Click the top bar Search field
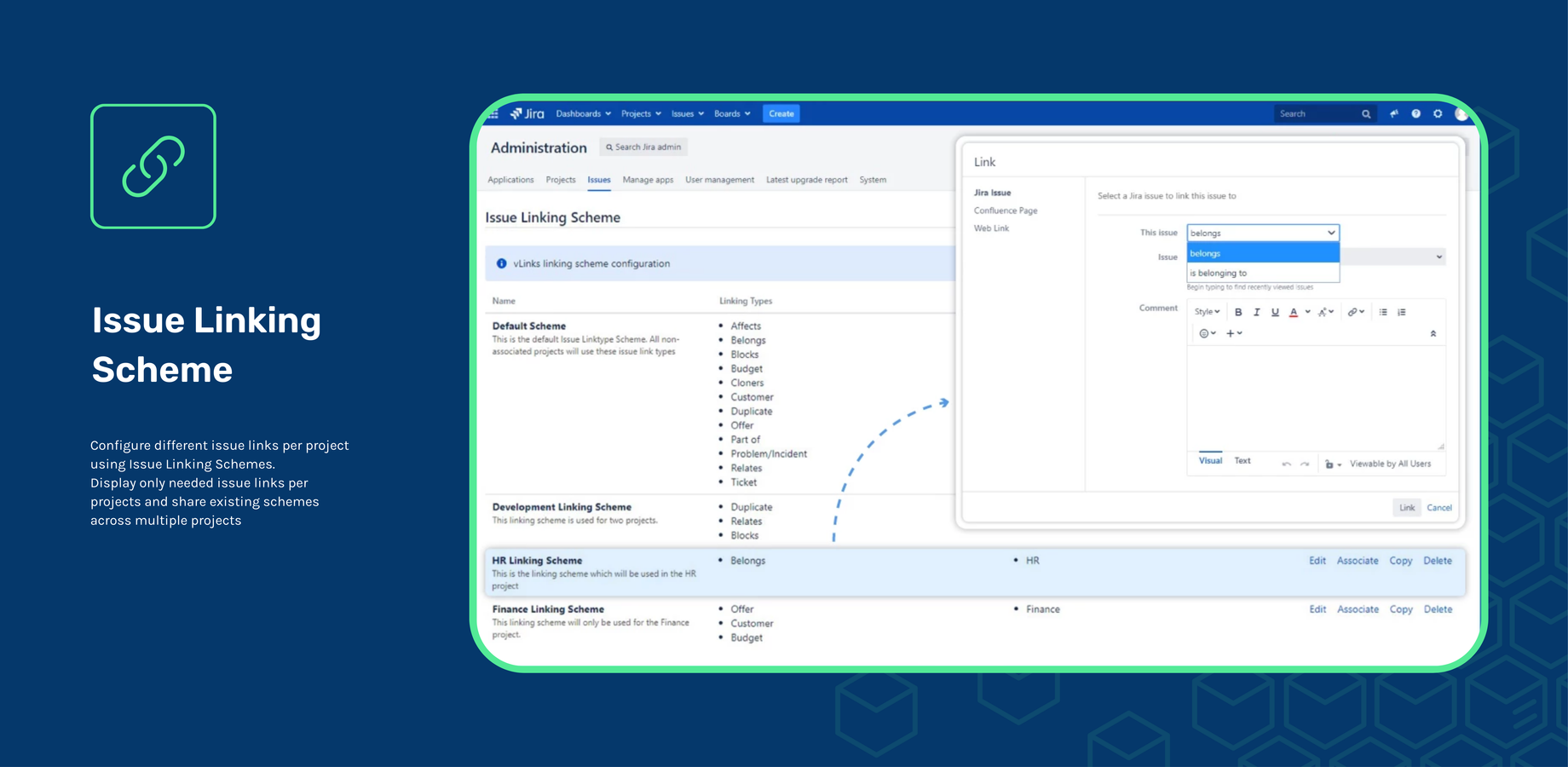This screenshot has width=1568, height=767. coord(1324,113)
